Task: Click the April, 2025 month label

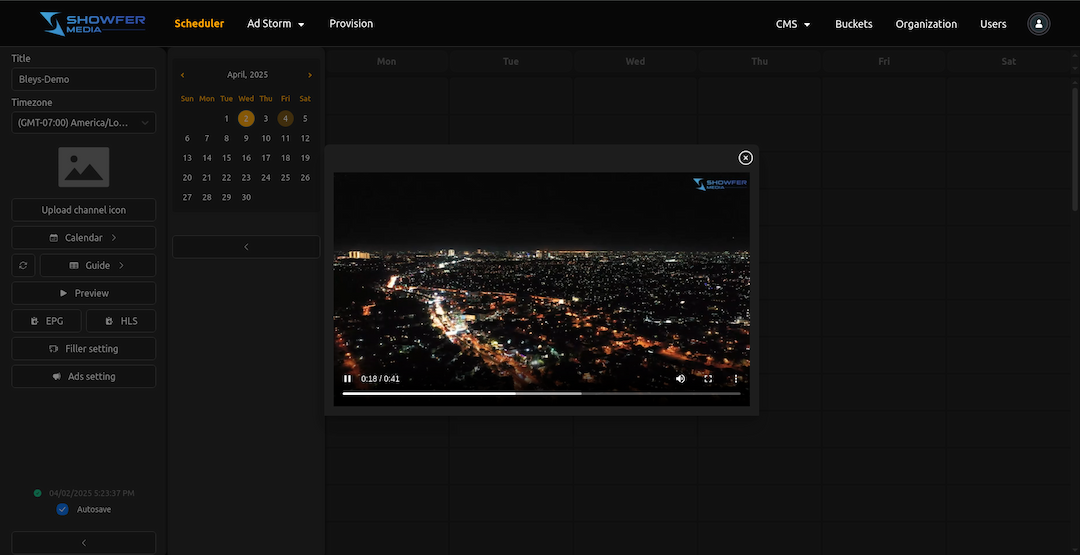Action: pyautogui.click(x=247, y=75)
